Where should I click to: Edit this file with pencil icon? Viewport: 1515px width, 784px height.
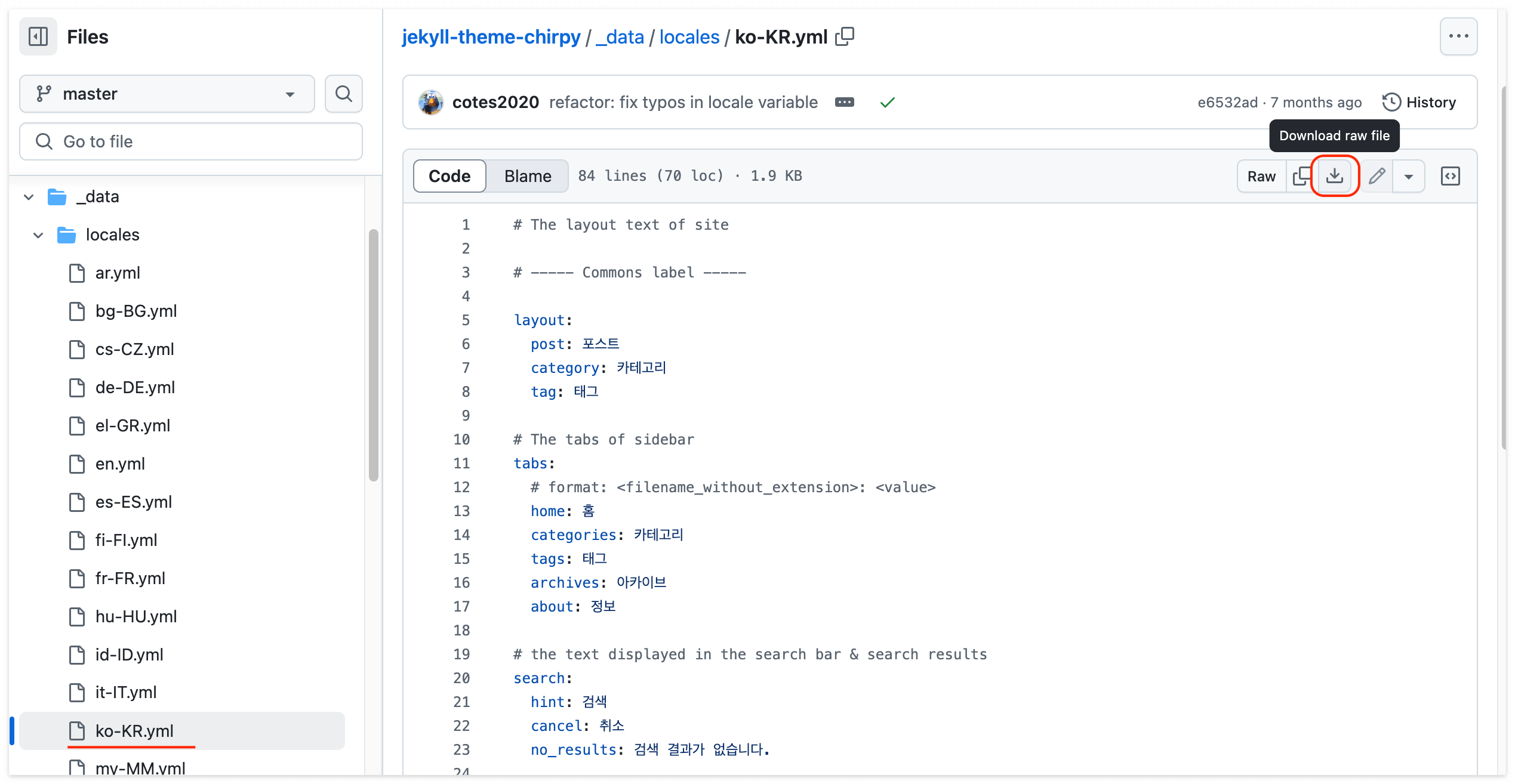point(1377,176)
